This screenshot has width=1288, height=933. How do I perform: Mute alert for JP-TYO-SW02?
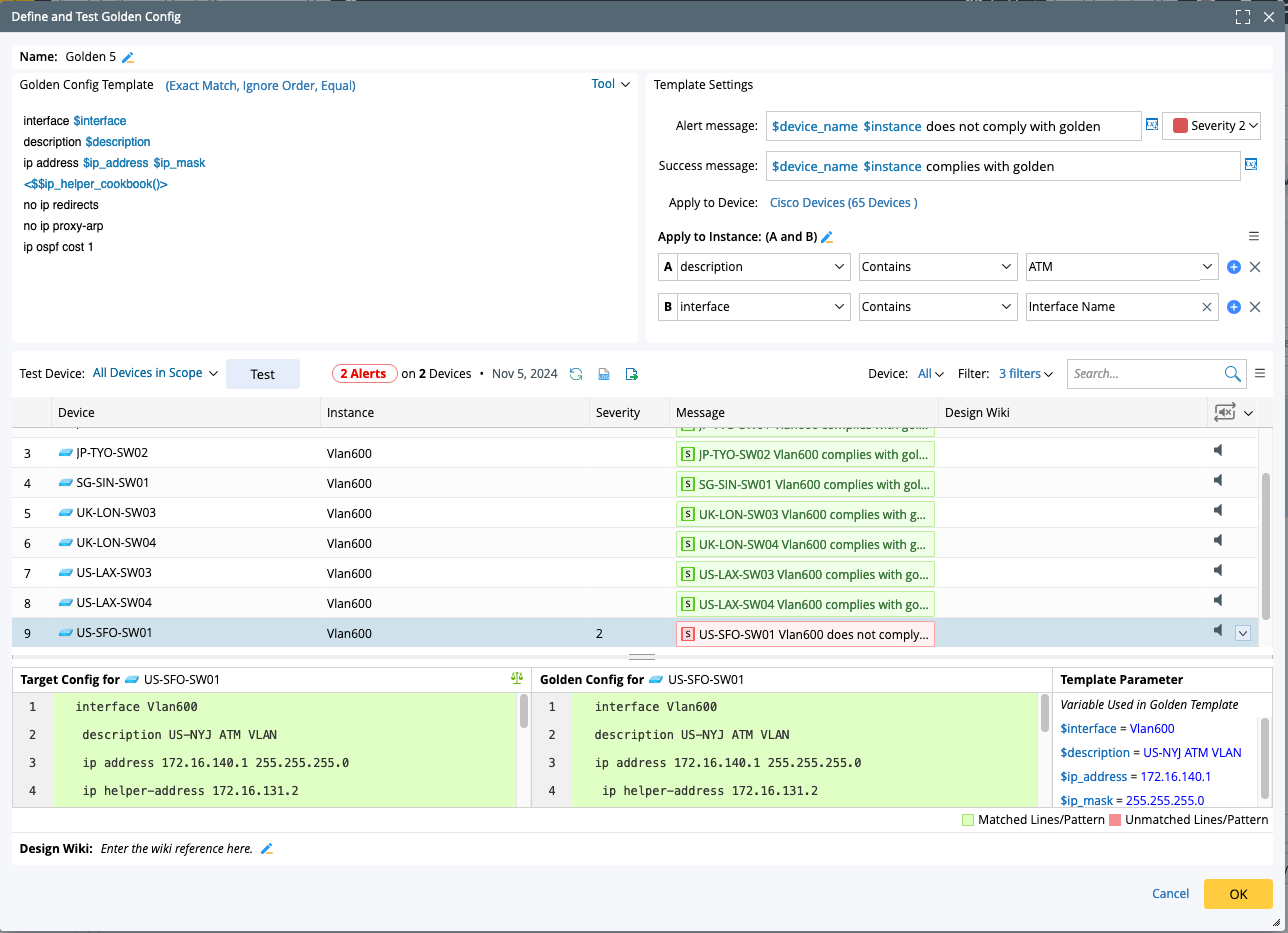(1218, 451)
